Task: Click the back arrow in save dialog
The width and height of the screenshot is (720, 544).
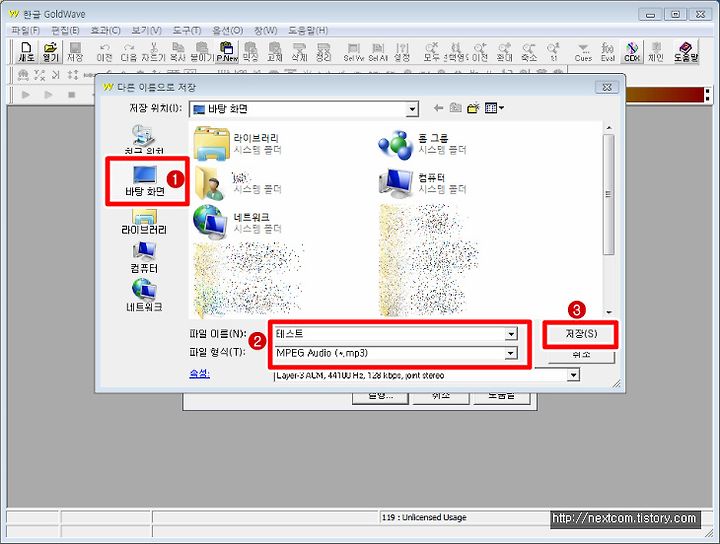Action: click(439, 108)
